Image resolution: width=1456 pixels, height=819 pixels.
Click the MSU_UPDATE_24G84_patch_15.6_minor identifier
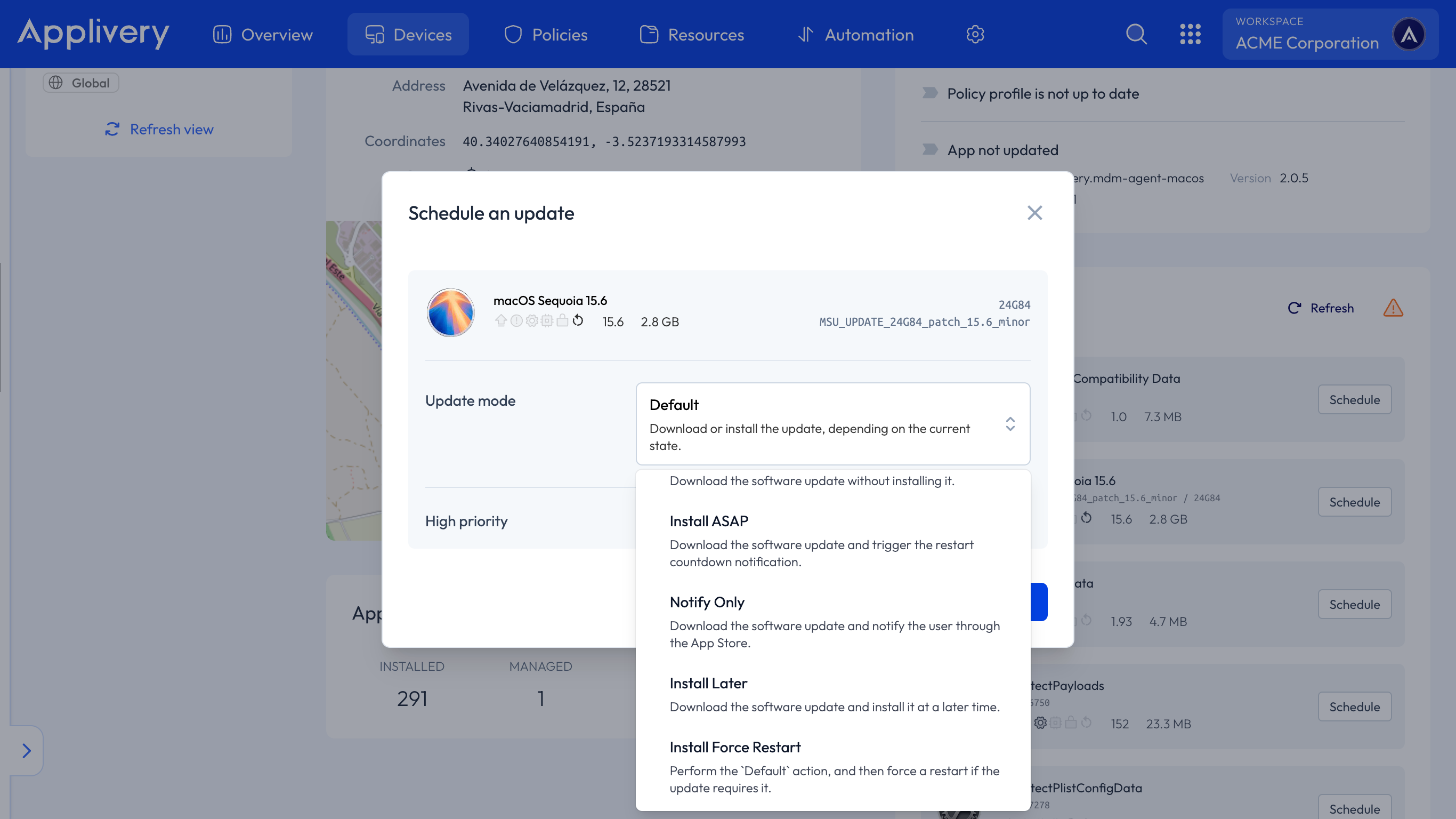[925, 322]
